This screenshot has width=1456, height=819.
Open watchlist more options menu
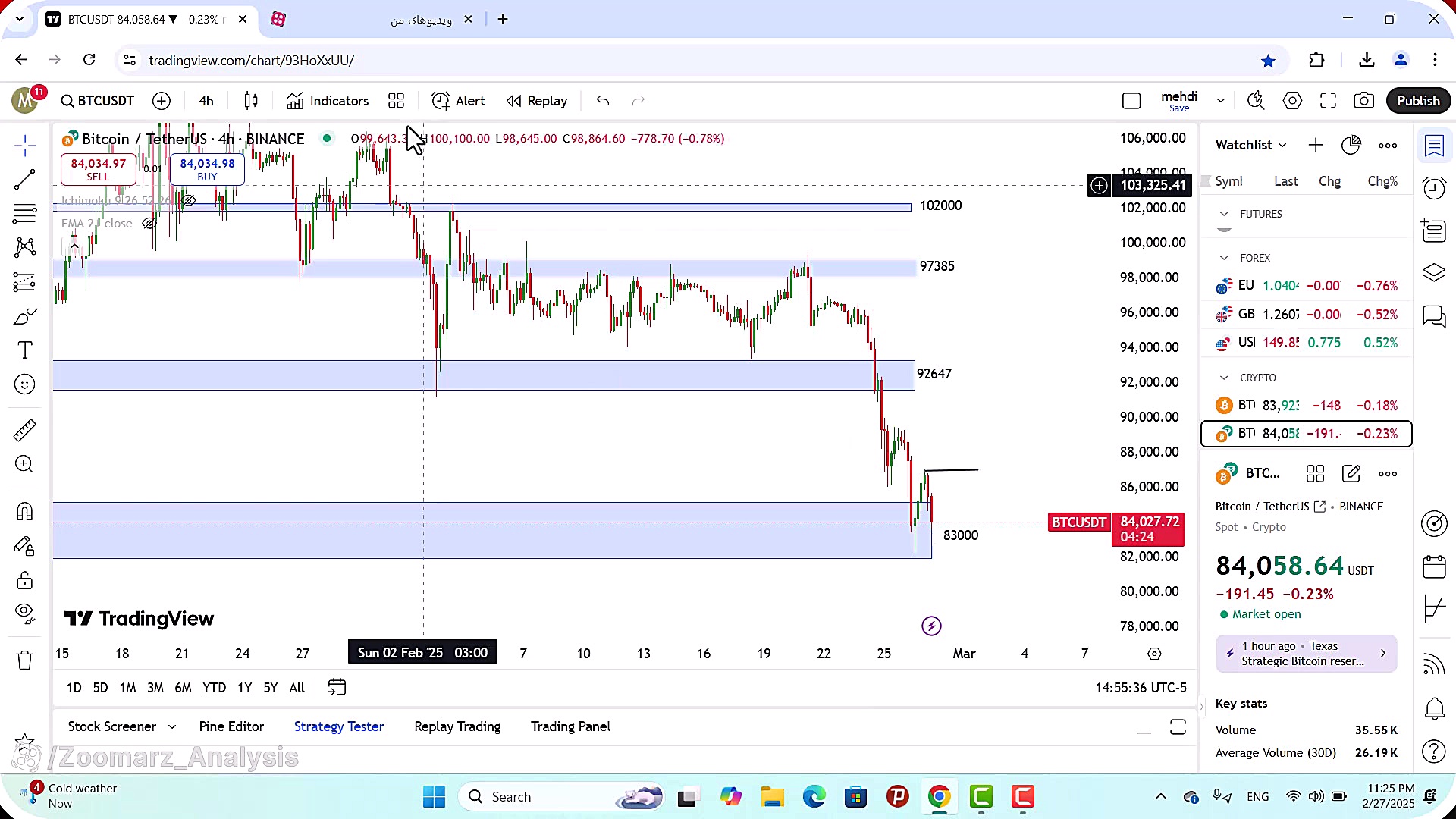1388,145
